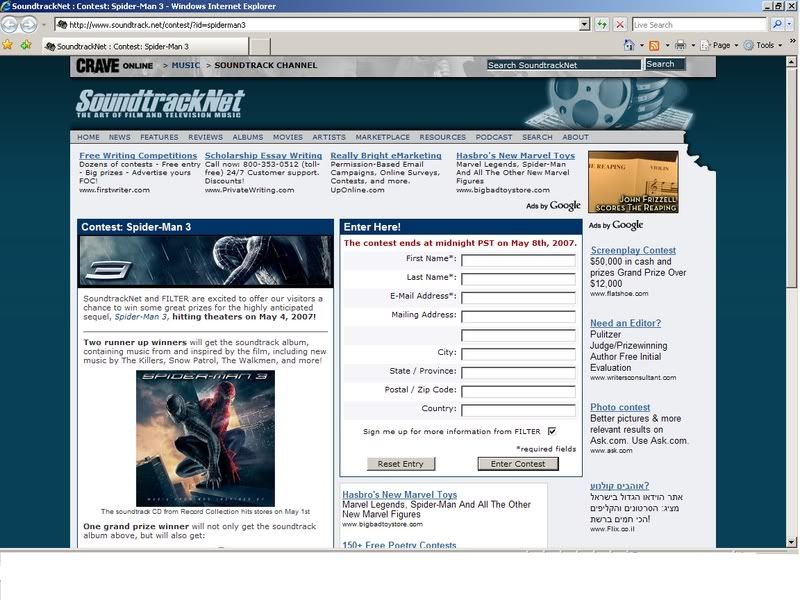Open a new blank browser tab
Image resolution: width=800 pixels, height=600 pixels.
pyautogui.click(x=260, y=46)
